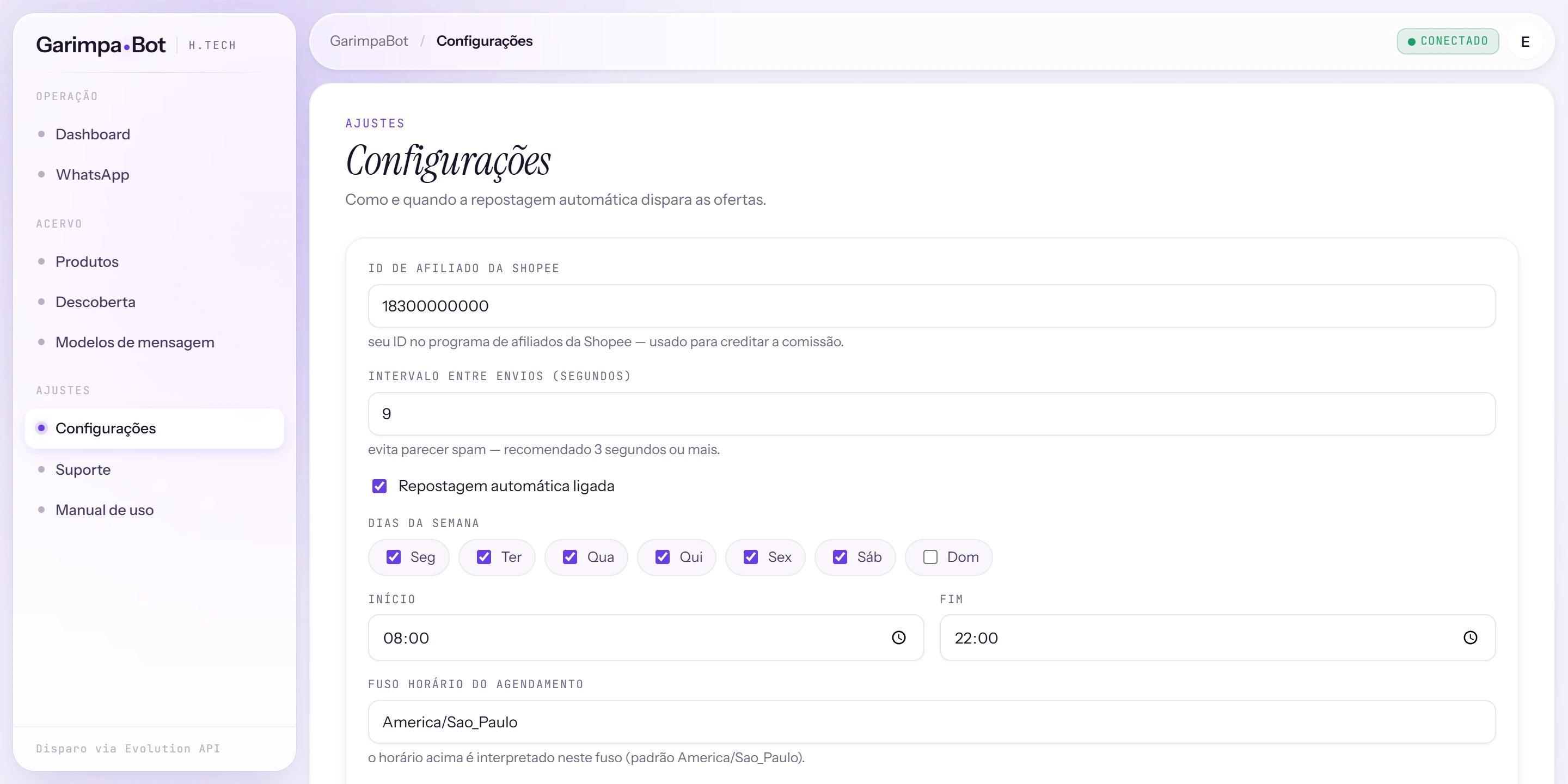Click the Shopee affiliate ID helper text
1568x784 pixels.
point(605,341)
